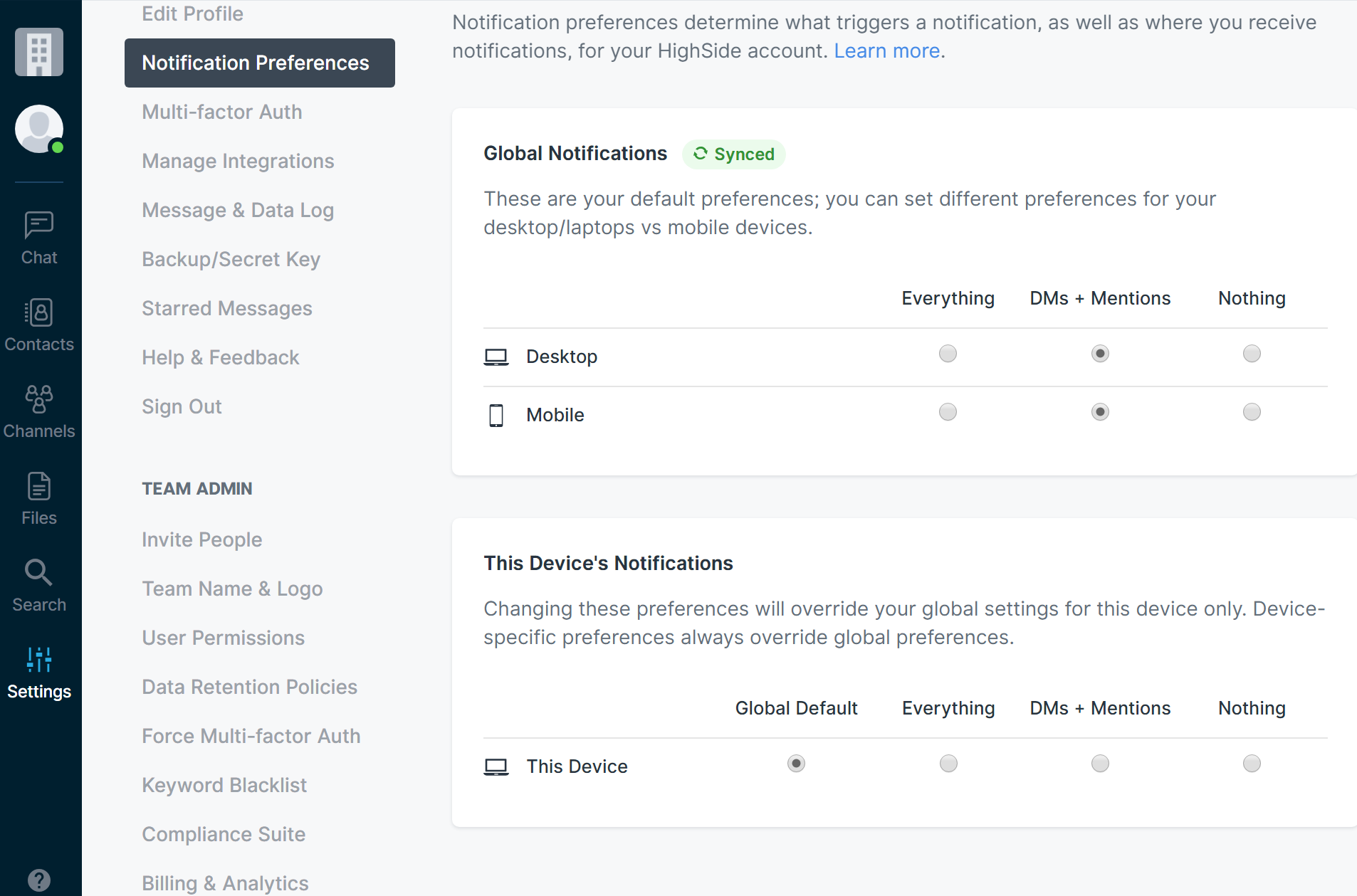Open the Files section

click(x=39, y=500)
